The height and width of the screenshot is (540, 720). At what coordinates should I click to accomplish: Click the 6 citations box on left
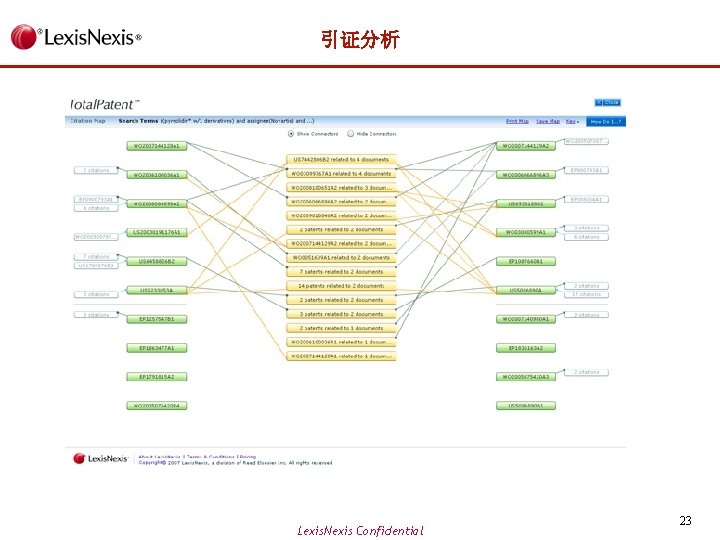click(x=96, y=208)
